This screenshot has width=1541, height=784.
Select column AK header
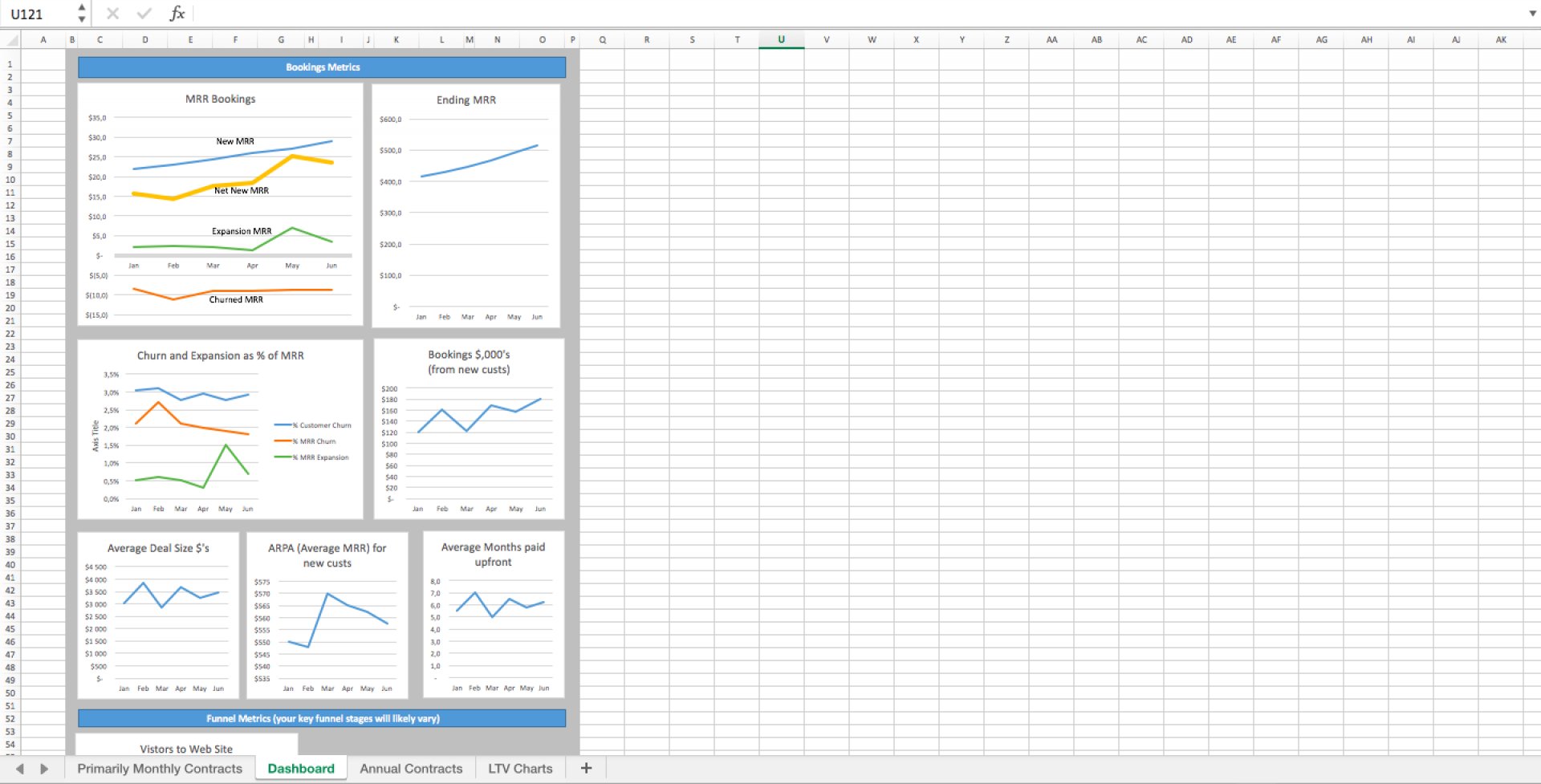(1501, 39)
